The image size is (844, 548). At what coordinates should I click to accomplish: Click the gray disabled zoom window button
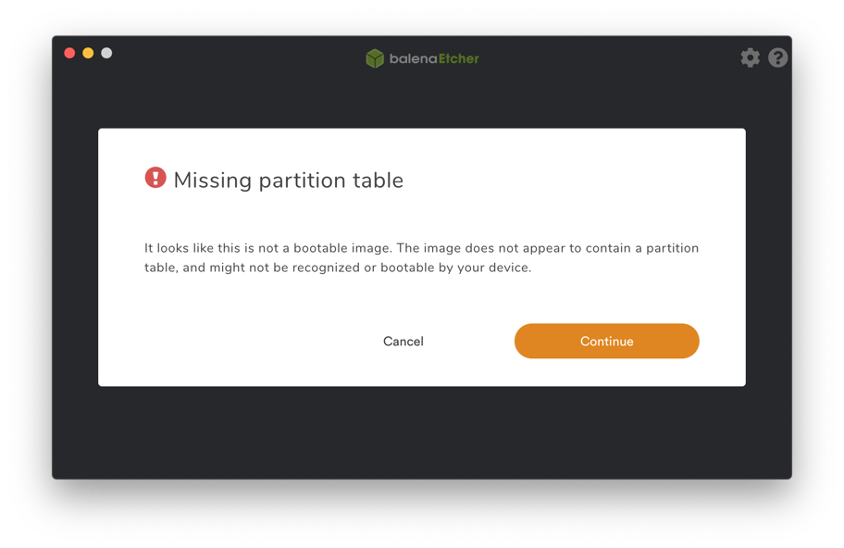[x=107, y=53]
